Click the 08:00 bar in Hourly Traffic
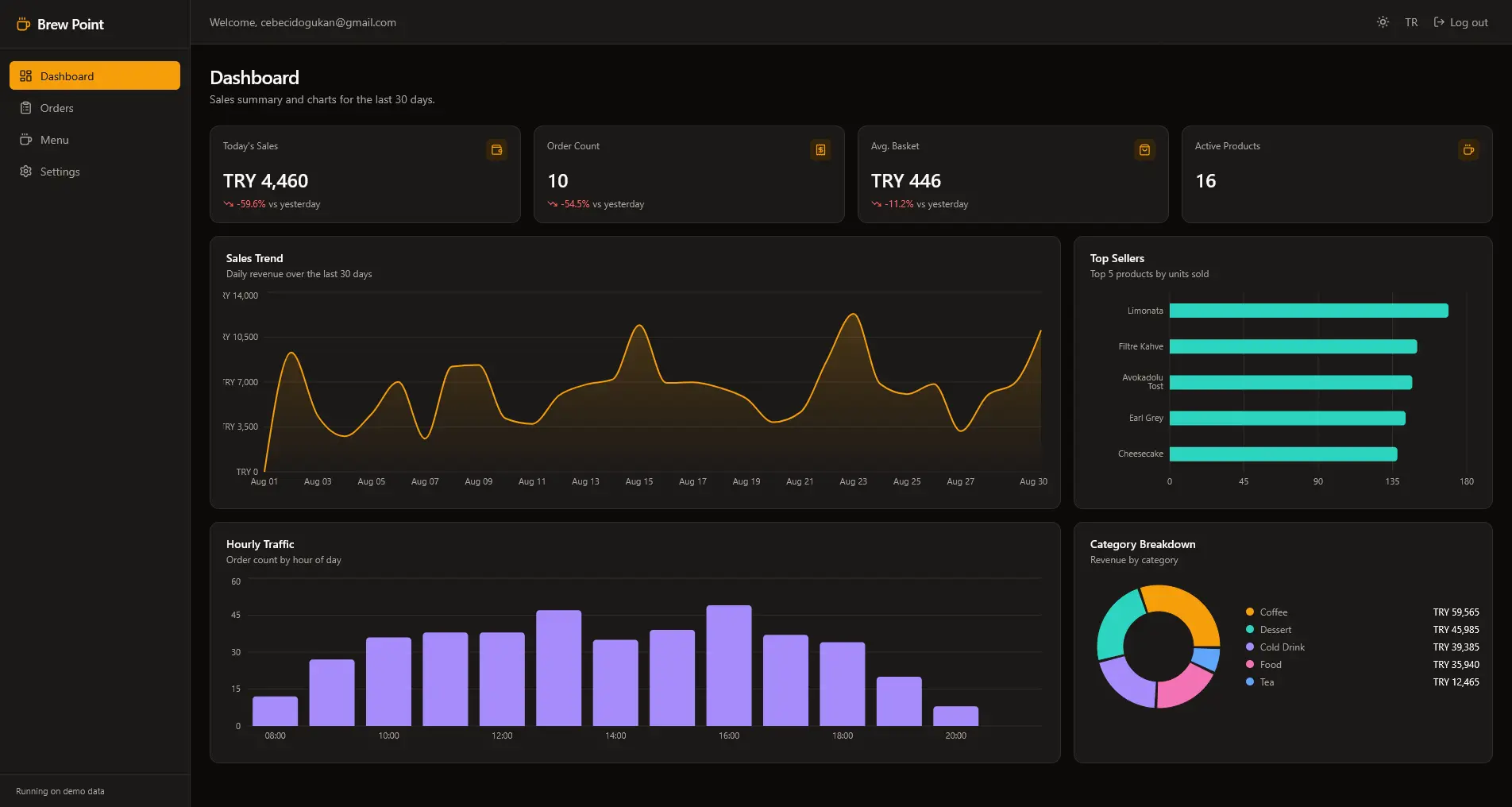 (275, 711)
